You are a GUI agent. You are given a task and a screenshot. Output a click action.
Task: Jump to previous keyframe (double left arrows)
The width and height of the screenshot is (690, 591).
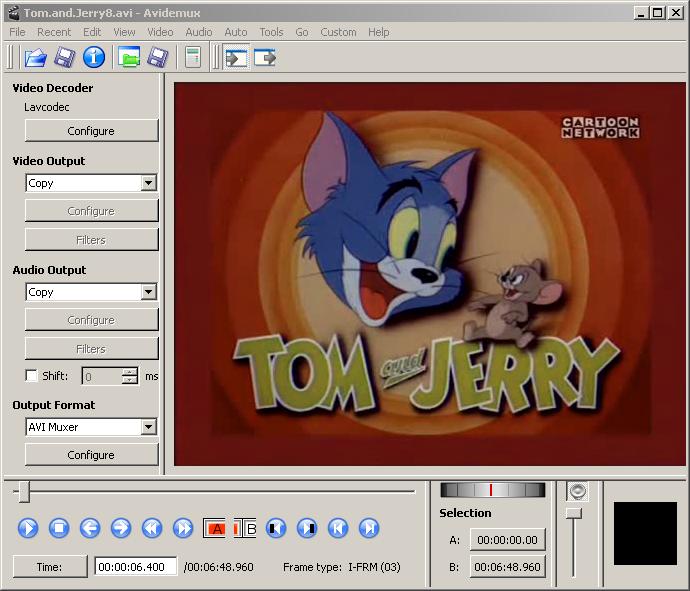coord(152,528)
